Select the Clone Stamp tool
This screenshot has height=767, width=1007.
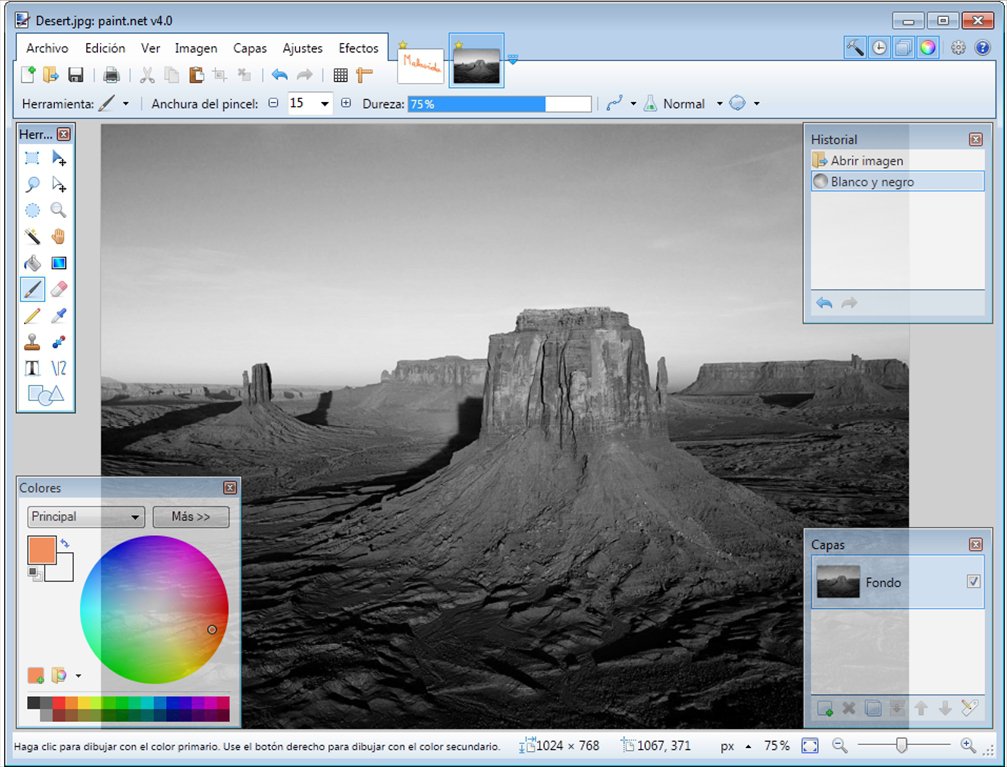[32, 342]
